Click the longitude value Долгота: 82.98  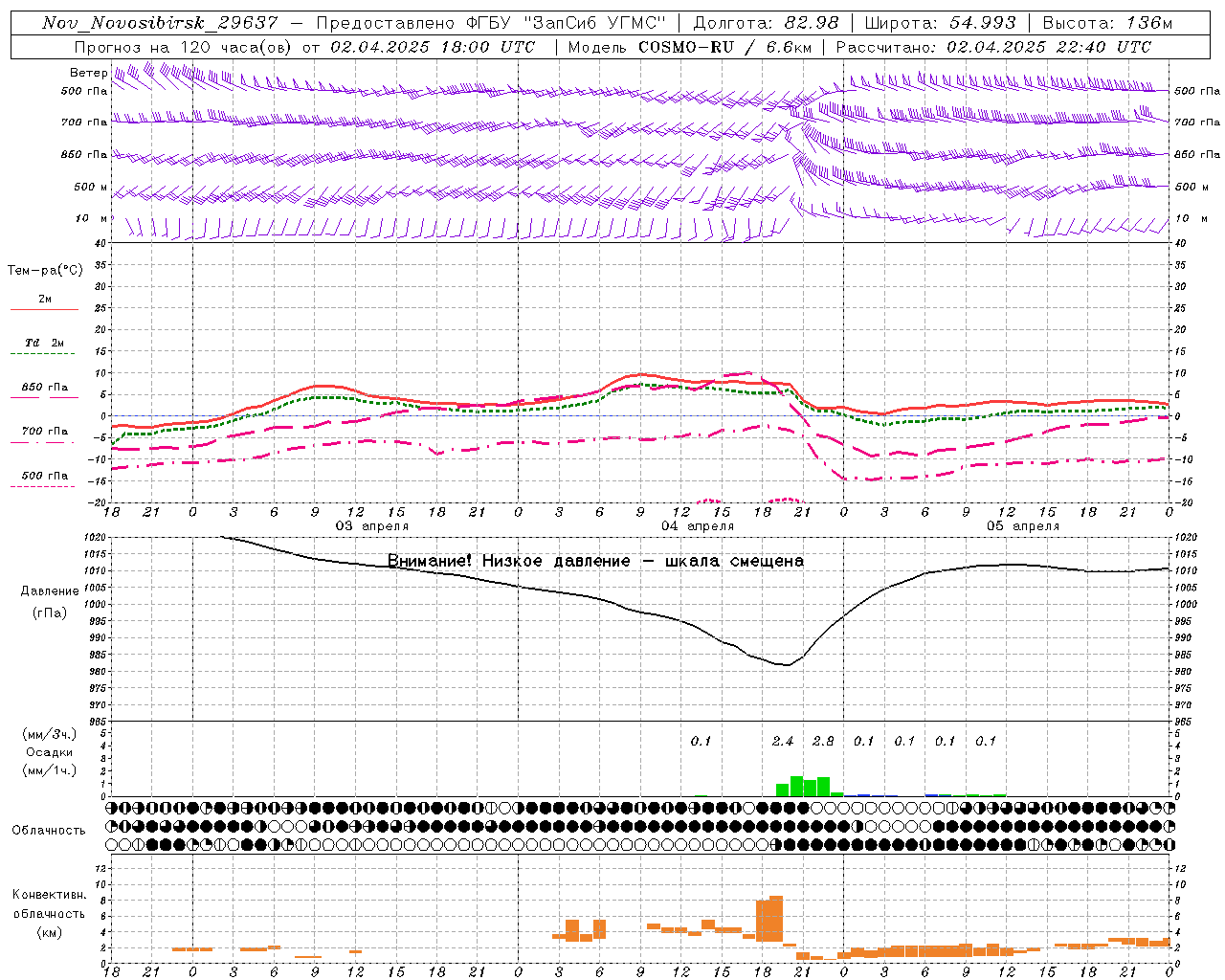766,23
